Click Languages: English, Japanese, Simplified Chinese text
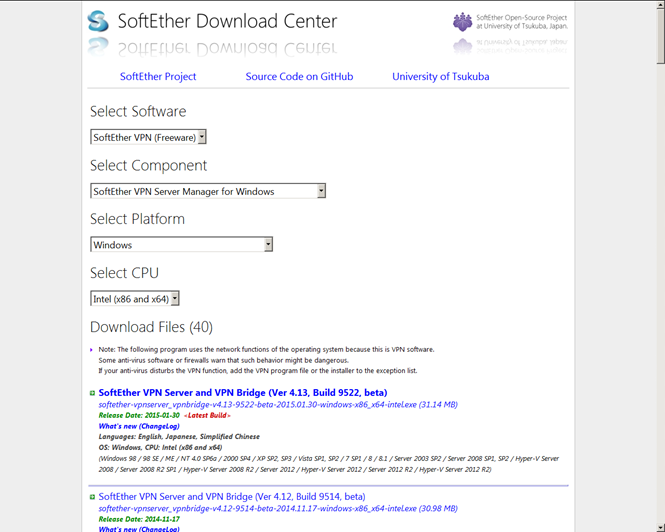Image resolution: width=665 pixels, height=532 pixels. pos(179,437)
